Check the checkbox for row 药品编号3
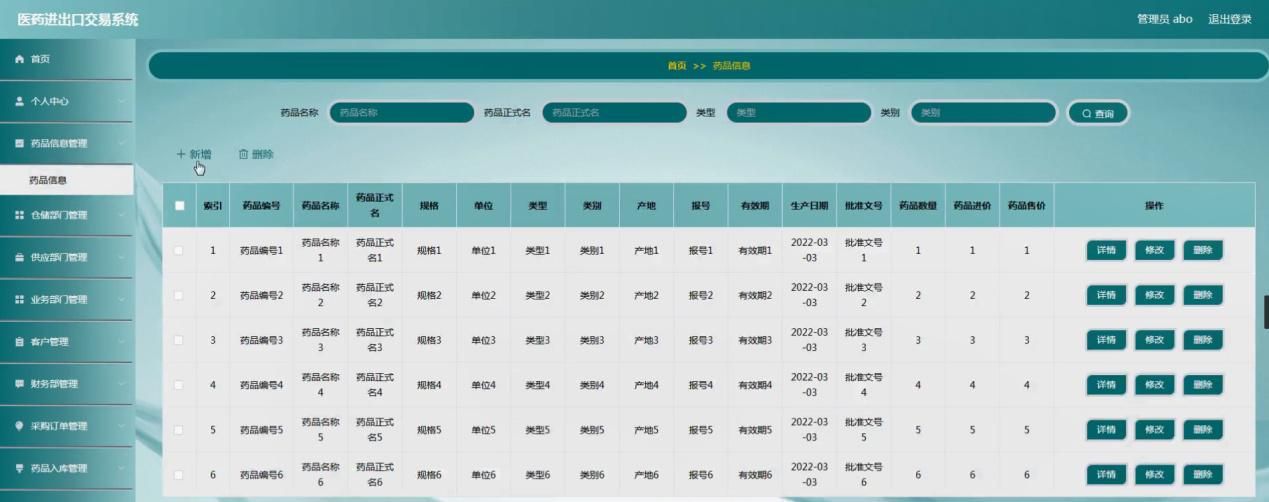Viewport: 1269px width, 502px height. (179, 340)
